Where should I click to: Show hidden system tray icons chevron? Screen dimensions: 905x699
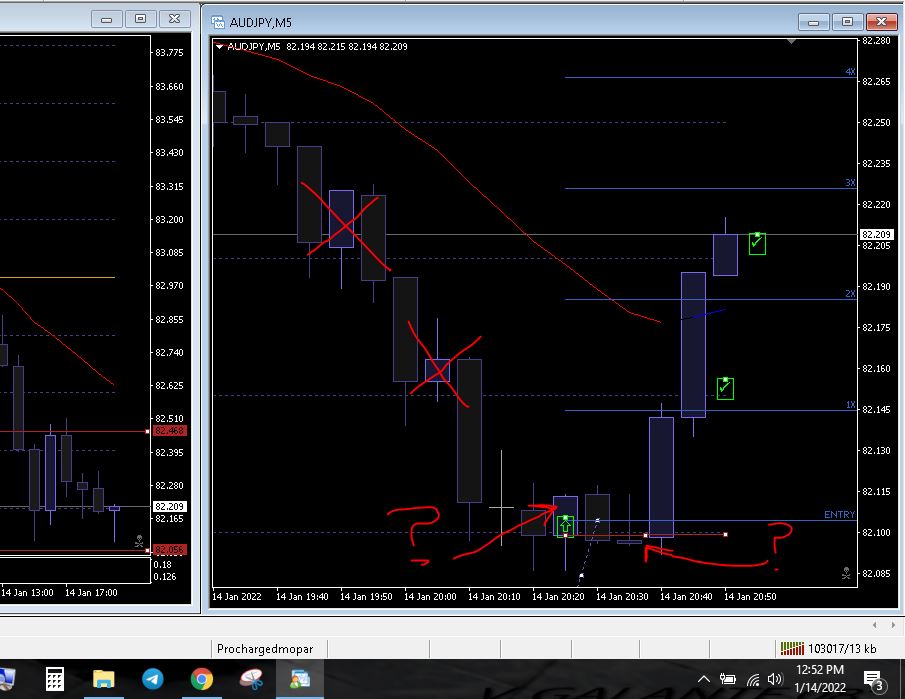pos(704,679)
